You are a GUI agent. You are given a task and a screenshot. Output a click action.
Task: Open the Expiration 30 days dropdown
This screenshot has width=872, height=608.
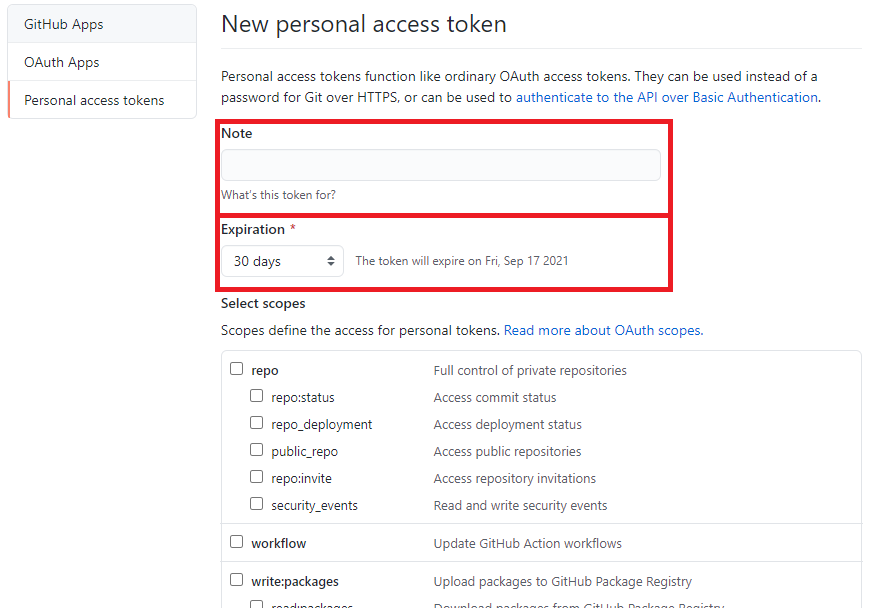[x=283, y=261]
